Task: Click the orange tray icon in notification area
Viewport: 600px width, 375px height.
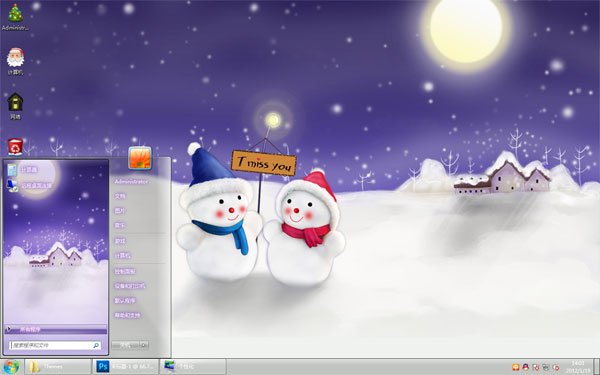Action: 516,367
